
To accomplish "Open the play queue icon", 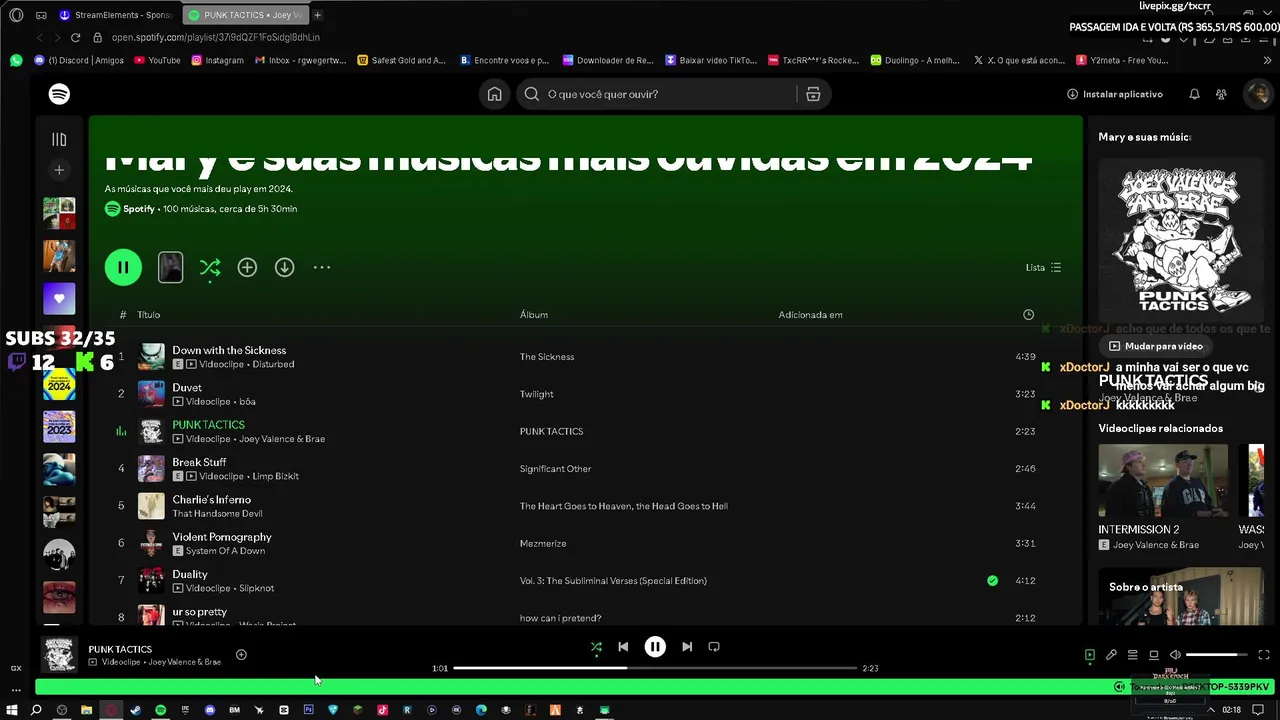I will 1133,655.
